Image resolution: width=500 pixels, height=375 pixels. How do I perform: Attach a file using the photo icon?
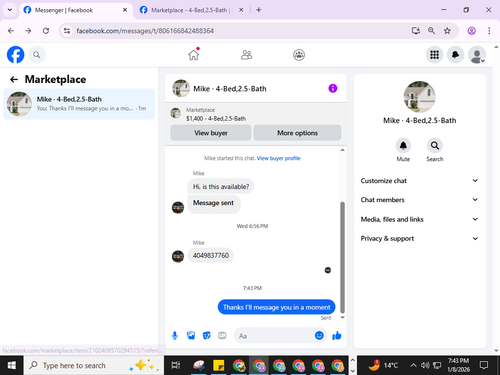click(x=191, y=336)
